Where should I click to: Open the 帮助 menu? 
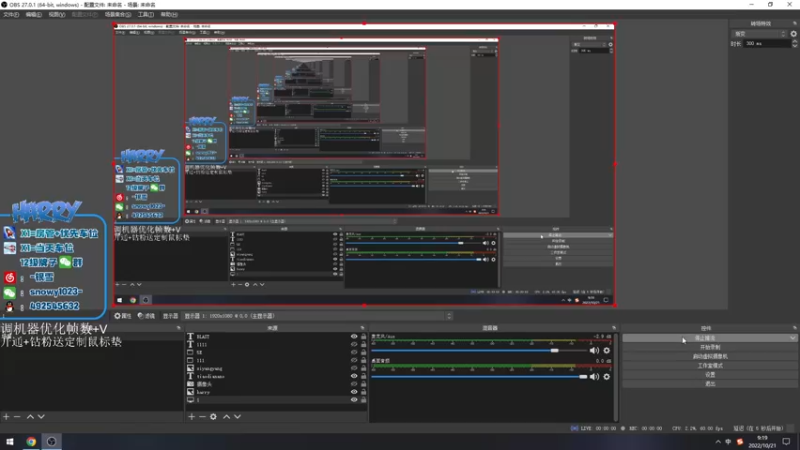(169, 14)
